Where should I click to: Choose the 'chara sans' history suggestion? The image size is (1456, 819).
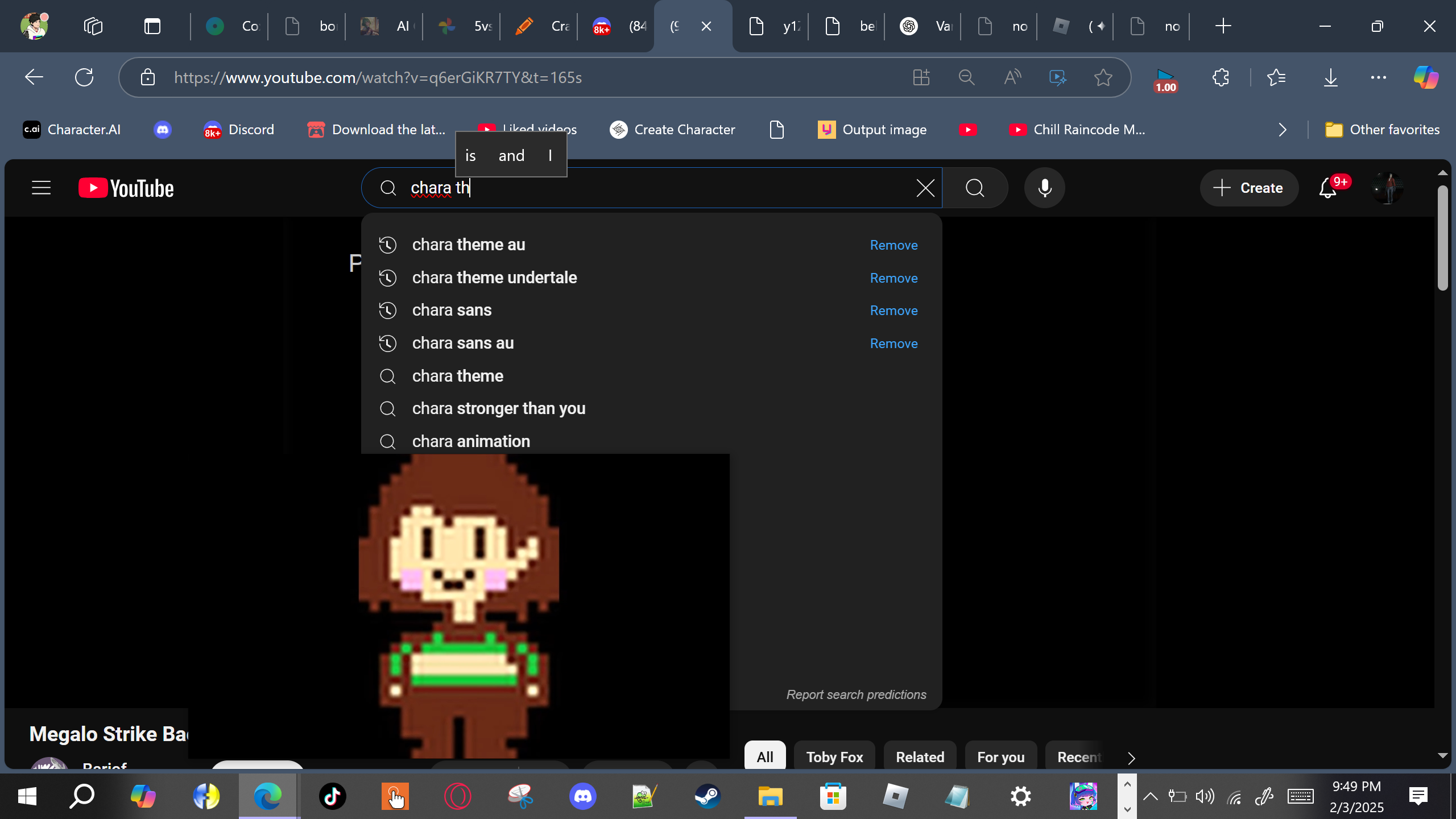pyautogui.click(x=452, y=310)
